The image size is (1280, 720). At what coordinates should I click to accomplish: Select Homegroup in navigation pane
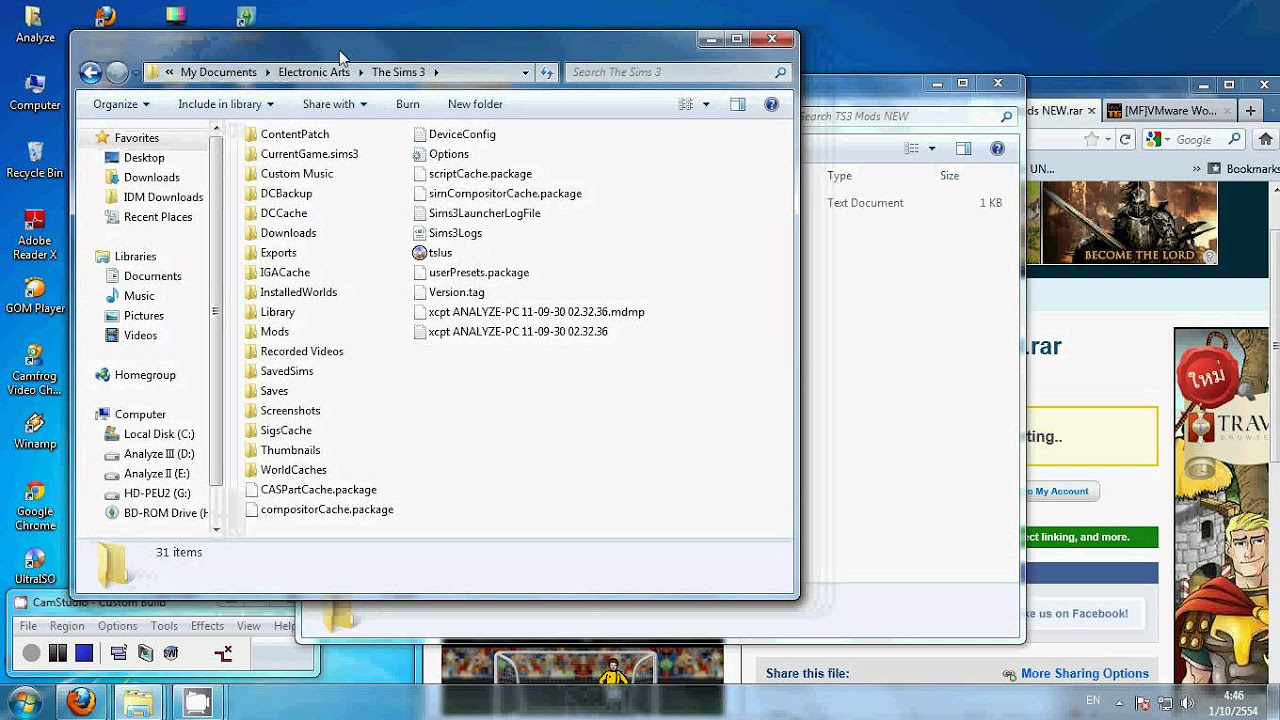click(x=135, y=375)
